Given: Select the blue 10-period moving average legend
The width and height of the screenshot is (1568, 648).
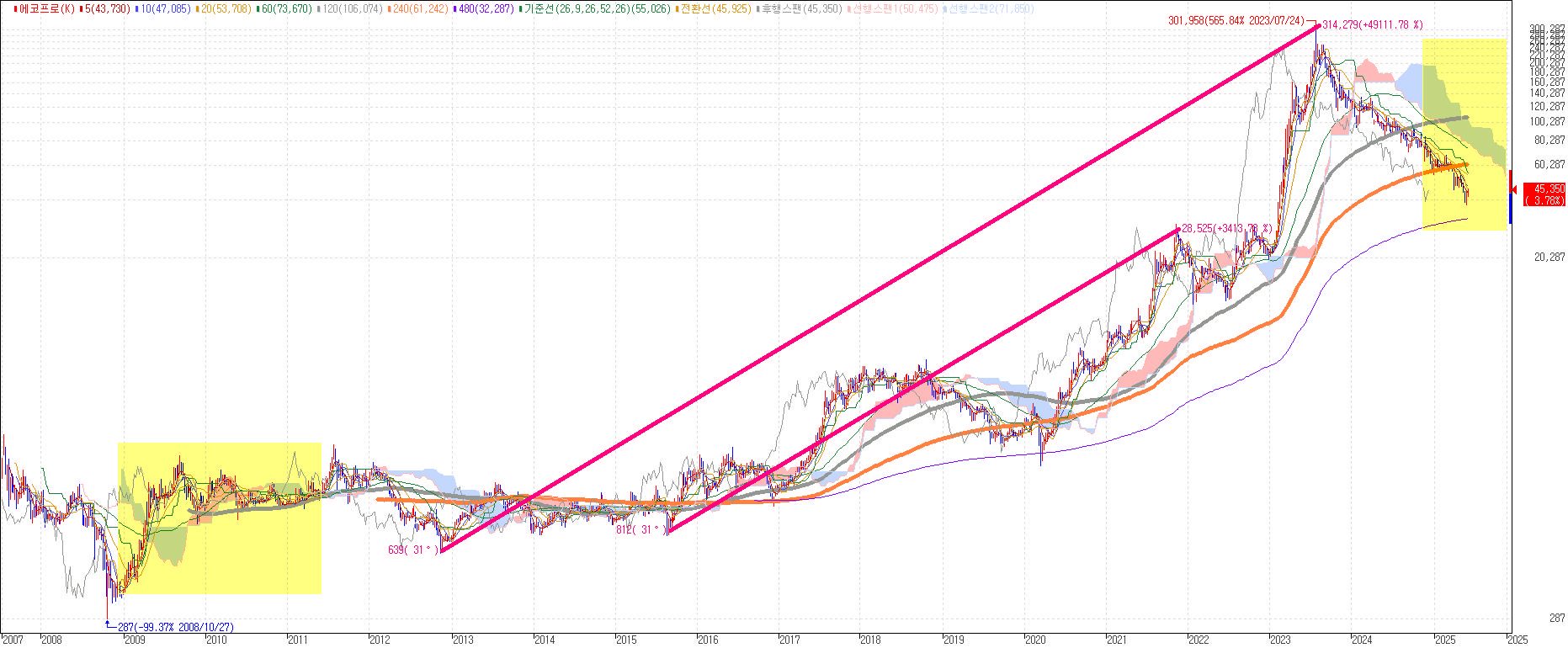Looking at the screenshot, I should tap(165, 8).
